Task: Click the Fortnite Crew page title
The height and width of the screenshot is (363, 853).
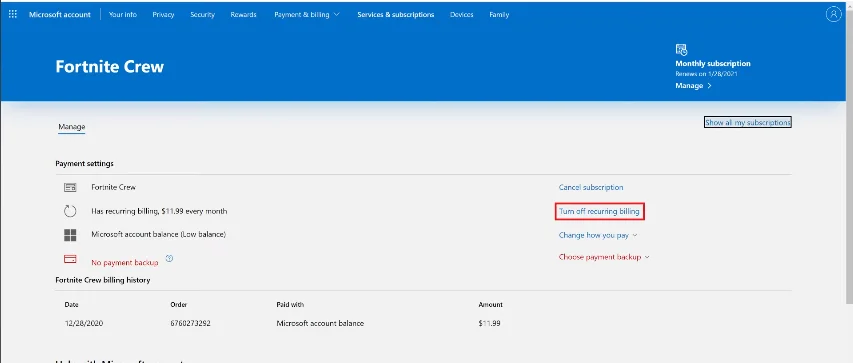Action: [x=110, y=67]
